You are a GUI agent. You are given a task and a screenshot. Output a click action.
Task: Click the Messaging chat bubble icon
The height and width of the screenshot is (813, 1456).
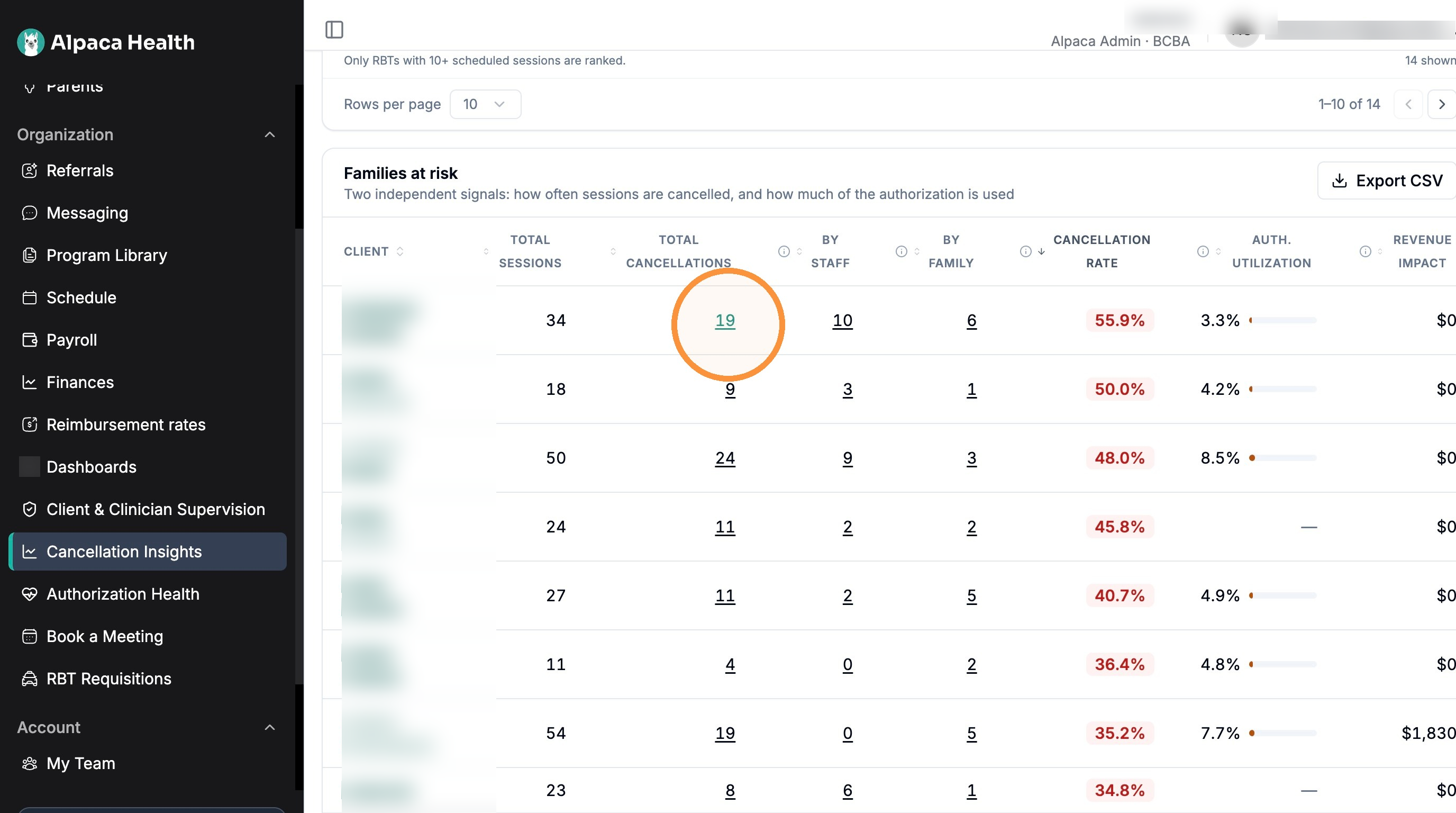coord(30,213)
